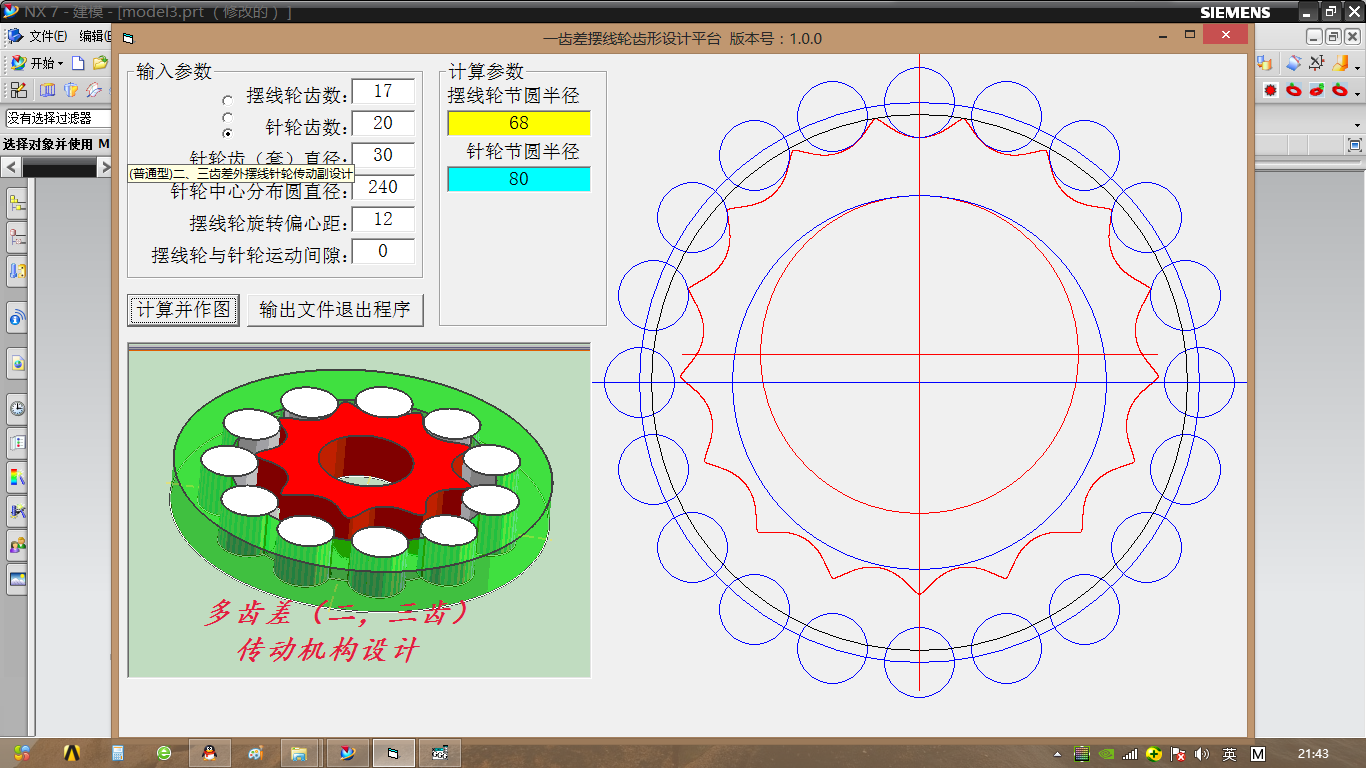Open the file explorer taskbar icon
The height and width of the screenshot is (768, 1366).
coord(298,753)
